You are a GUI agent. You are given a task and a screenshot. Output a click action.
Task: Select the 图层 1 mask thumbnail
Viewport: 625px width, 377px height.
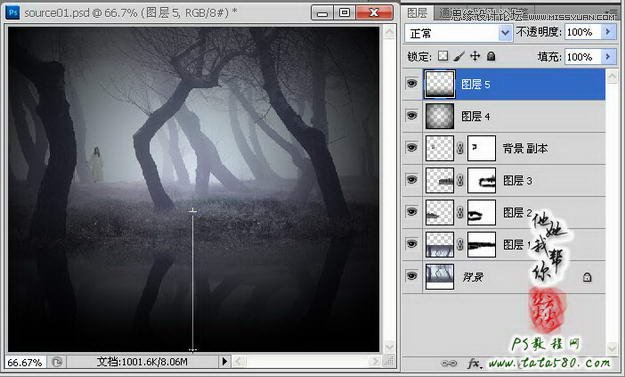coord(482,244)
